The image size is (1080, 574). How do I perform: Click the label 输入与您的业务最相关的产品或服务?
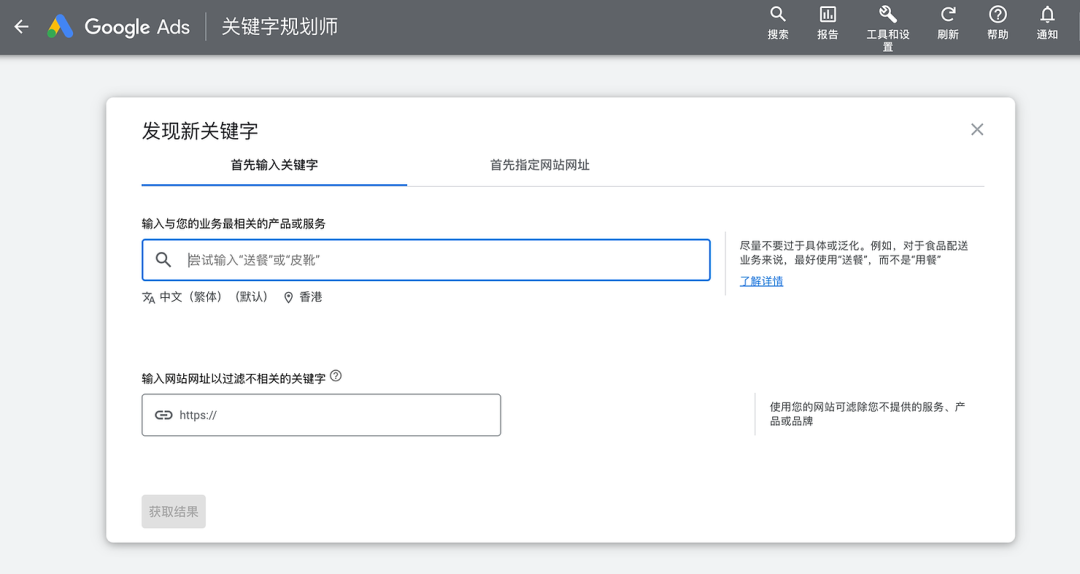pyautogui.click(x=233, y=224)
